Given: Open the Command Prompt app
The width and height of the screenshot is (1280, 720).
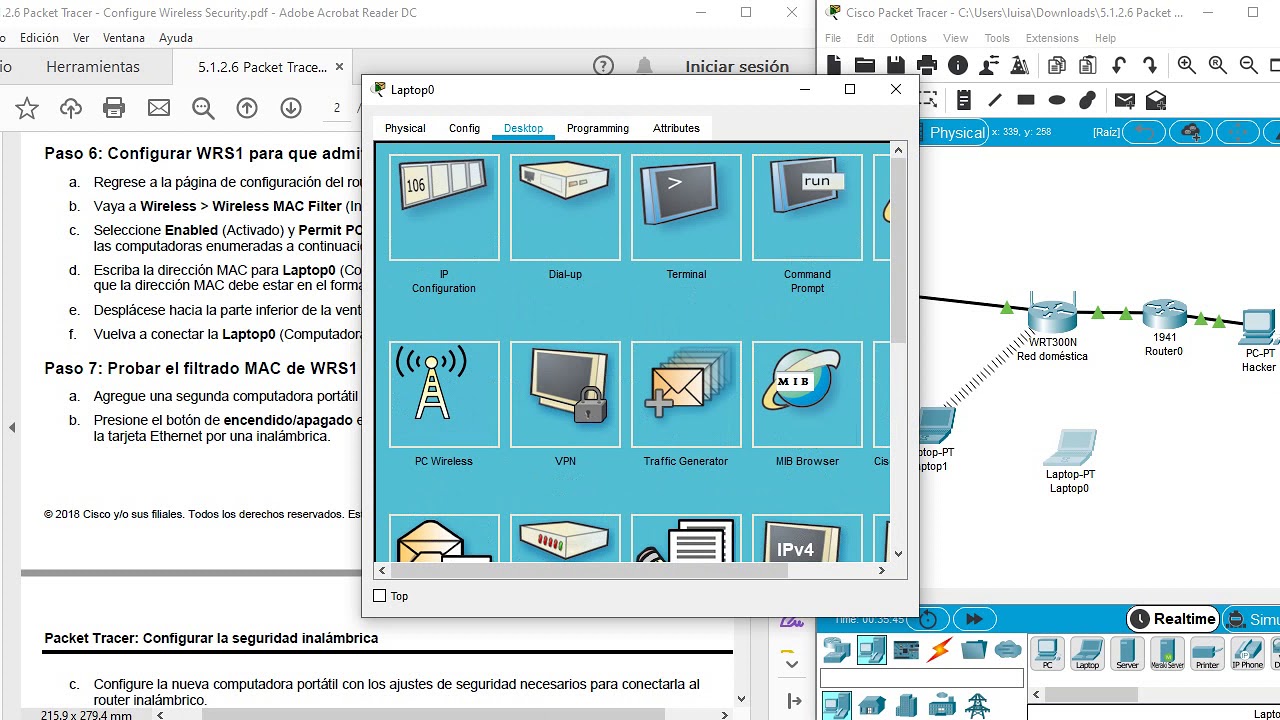Looking at the screenshot, I should pyautogui.click(x=807, y=208).
